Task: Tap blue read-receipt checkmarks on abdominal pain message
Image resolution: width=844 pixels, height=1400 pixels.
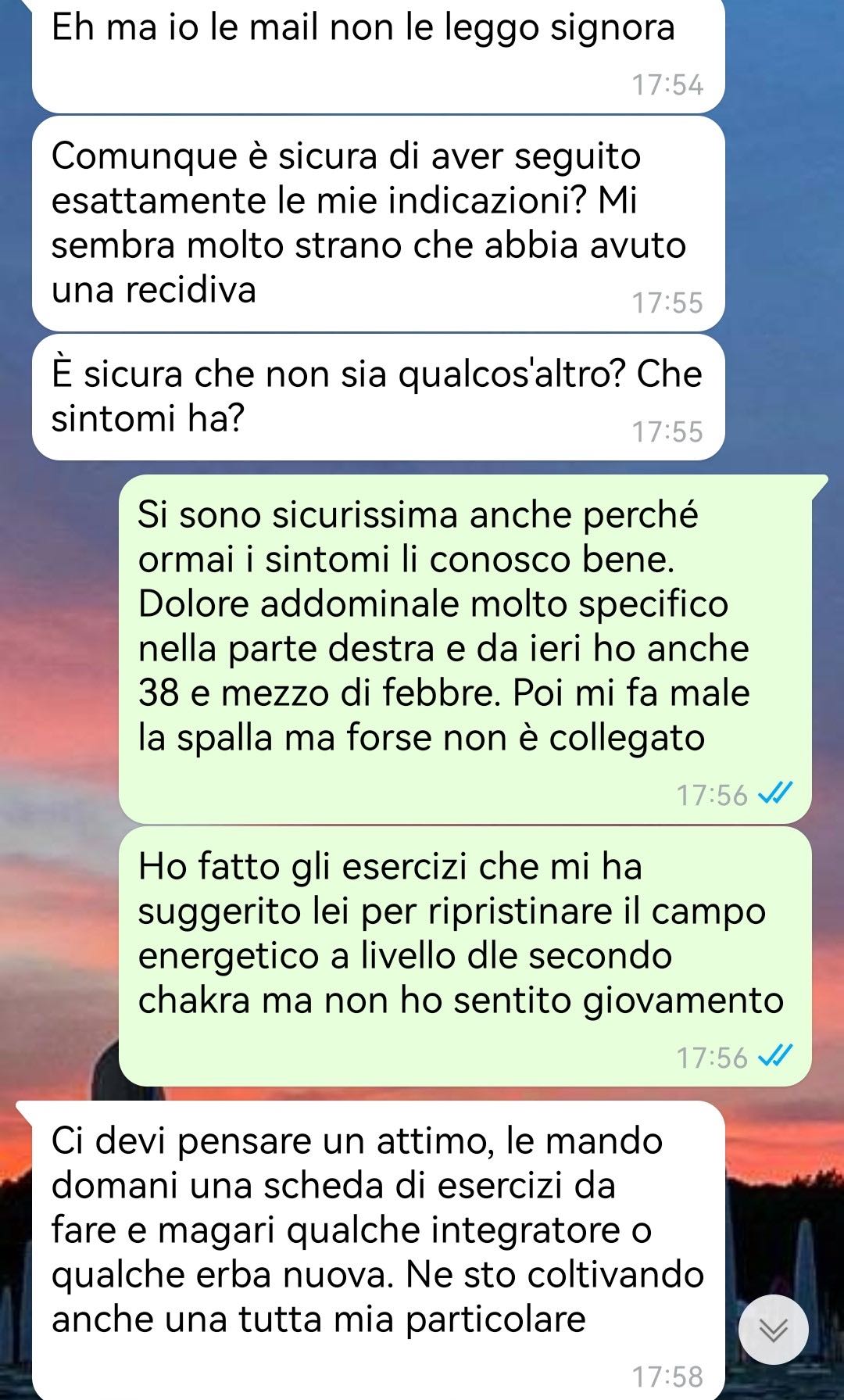Action: (x=775, y=793)
